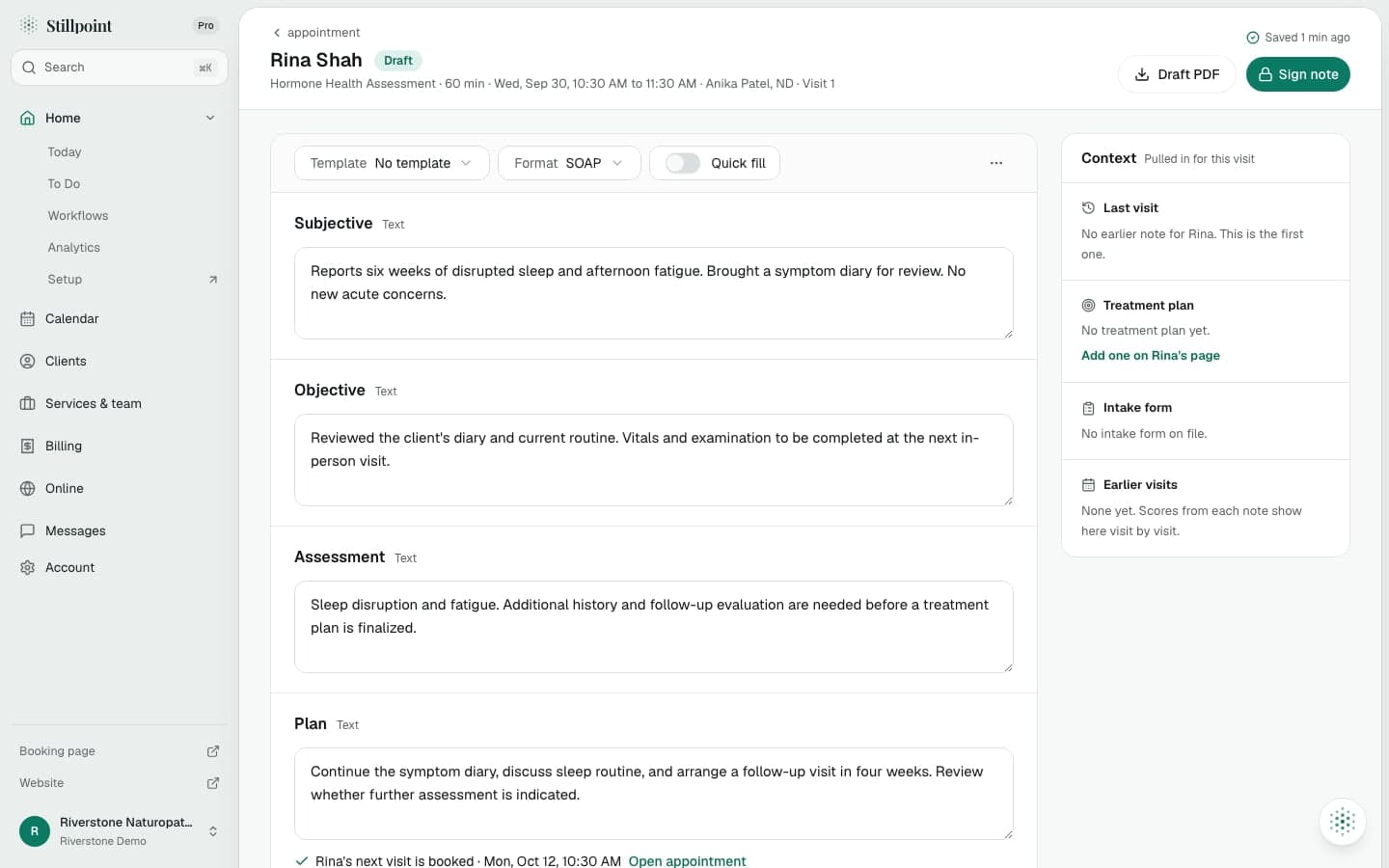
Task: Click the back chevron beside appointment
Action: click(277, 33)
